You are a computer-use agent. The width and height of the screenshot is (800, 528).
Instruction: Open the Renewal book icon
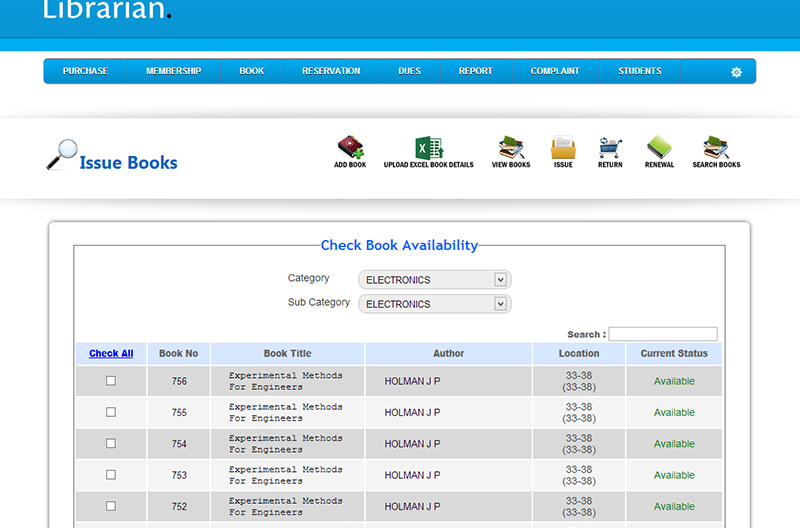click(x=659, y=148)
